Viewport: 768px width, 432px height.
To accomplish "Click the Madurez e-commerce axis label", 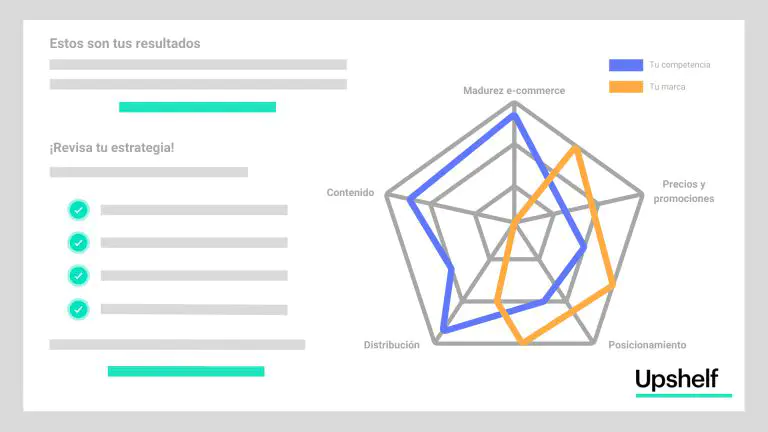I will click(514, 91).
